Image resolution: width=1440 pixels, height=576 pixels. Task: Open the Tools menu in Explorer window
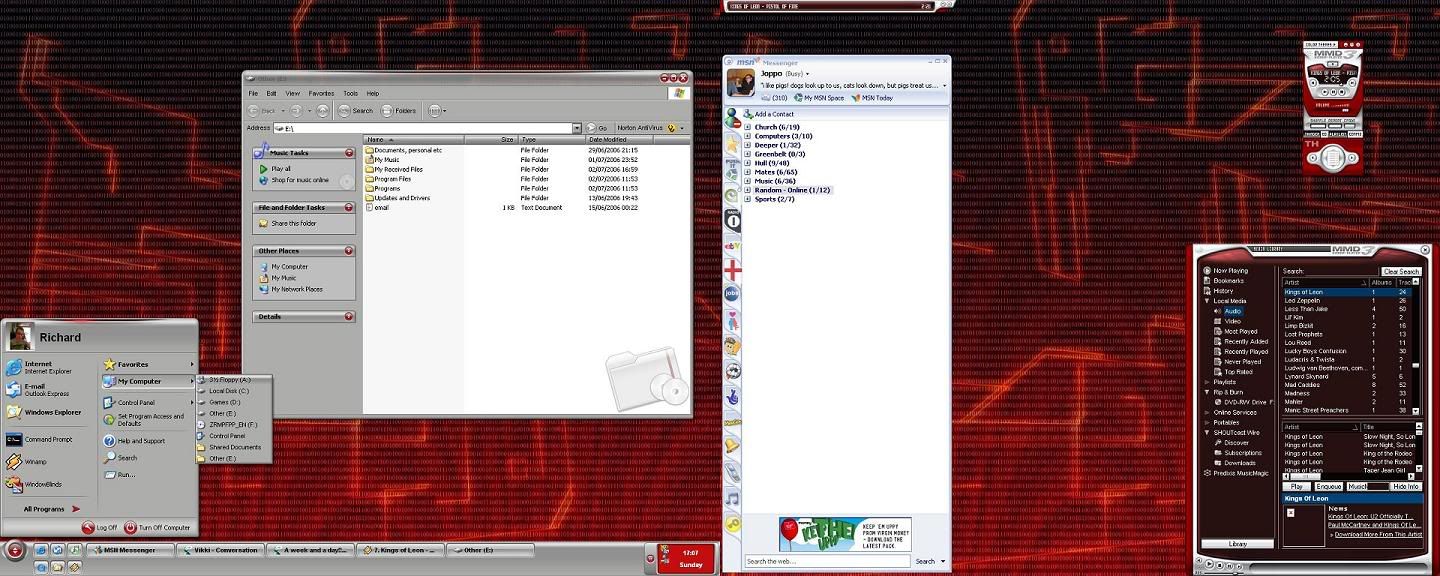click(350, 93)
